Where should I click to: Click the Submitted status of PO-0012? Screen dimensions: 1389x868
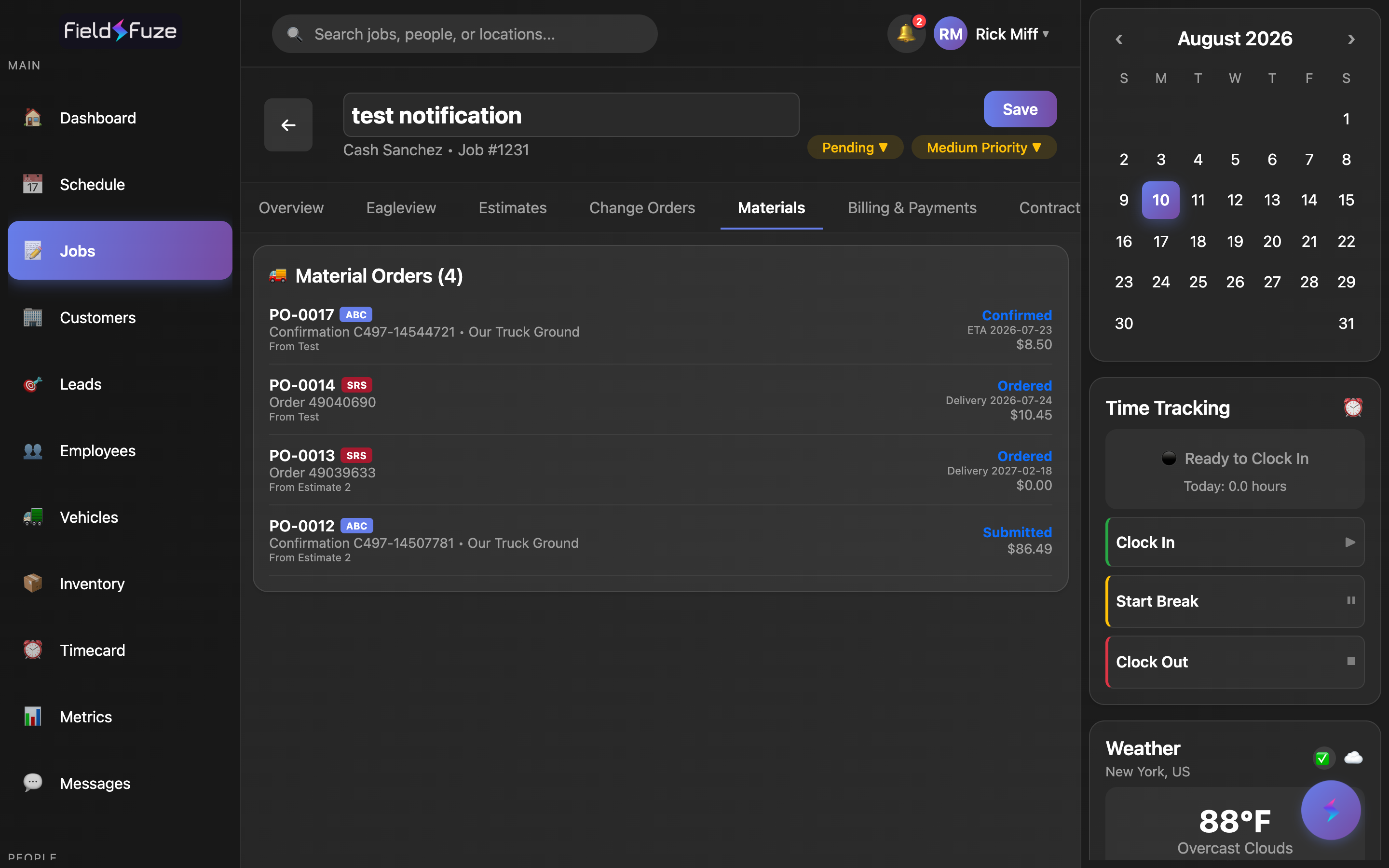(1017, 532)
